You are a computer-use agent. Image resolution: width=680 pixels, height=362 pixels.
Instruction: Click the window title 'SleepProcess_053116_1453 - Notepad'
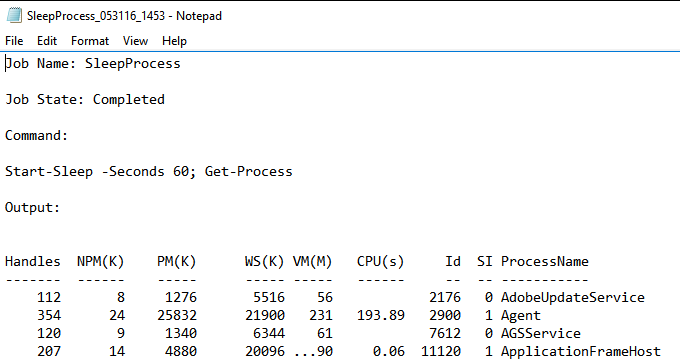124,16
